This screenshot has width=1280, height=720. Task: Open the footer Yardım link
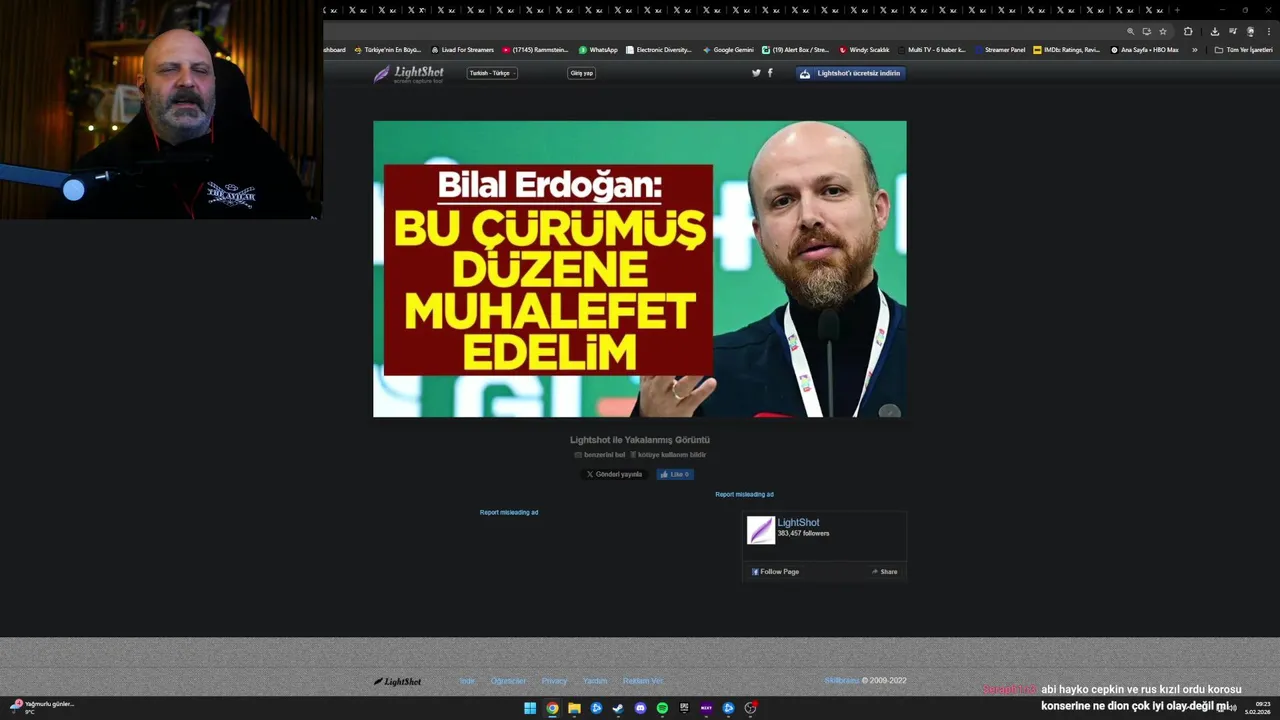click(x=595, y=681)
